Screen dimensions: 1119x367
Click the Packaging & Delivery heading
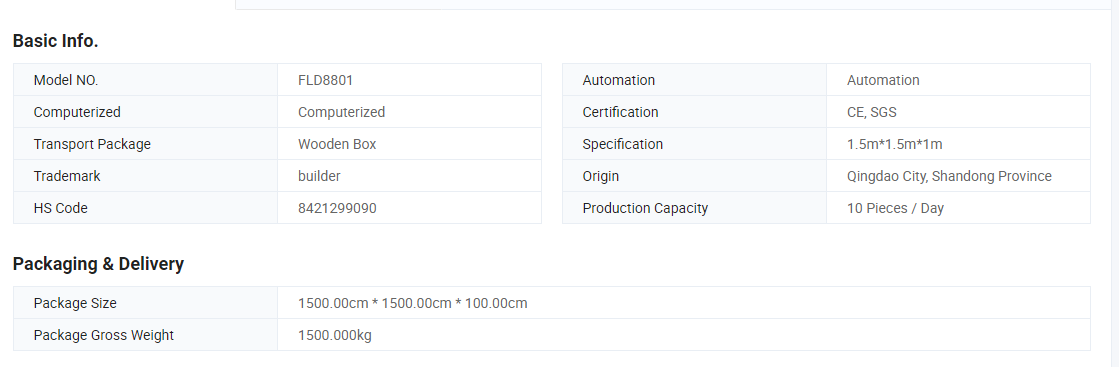coord(98,264)
